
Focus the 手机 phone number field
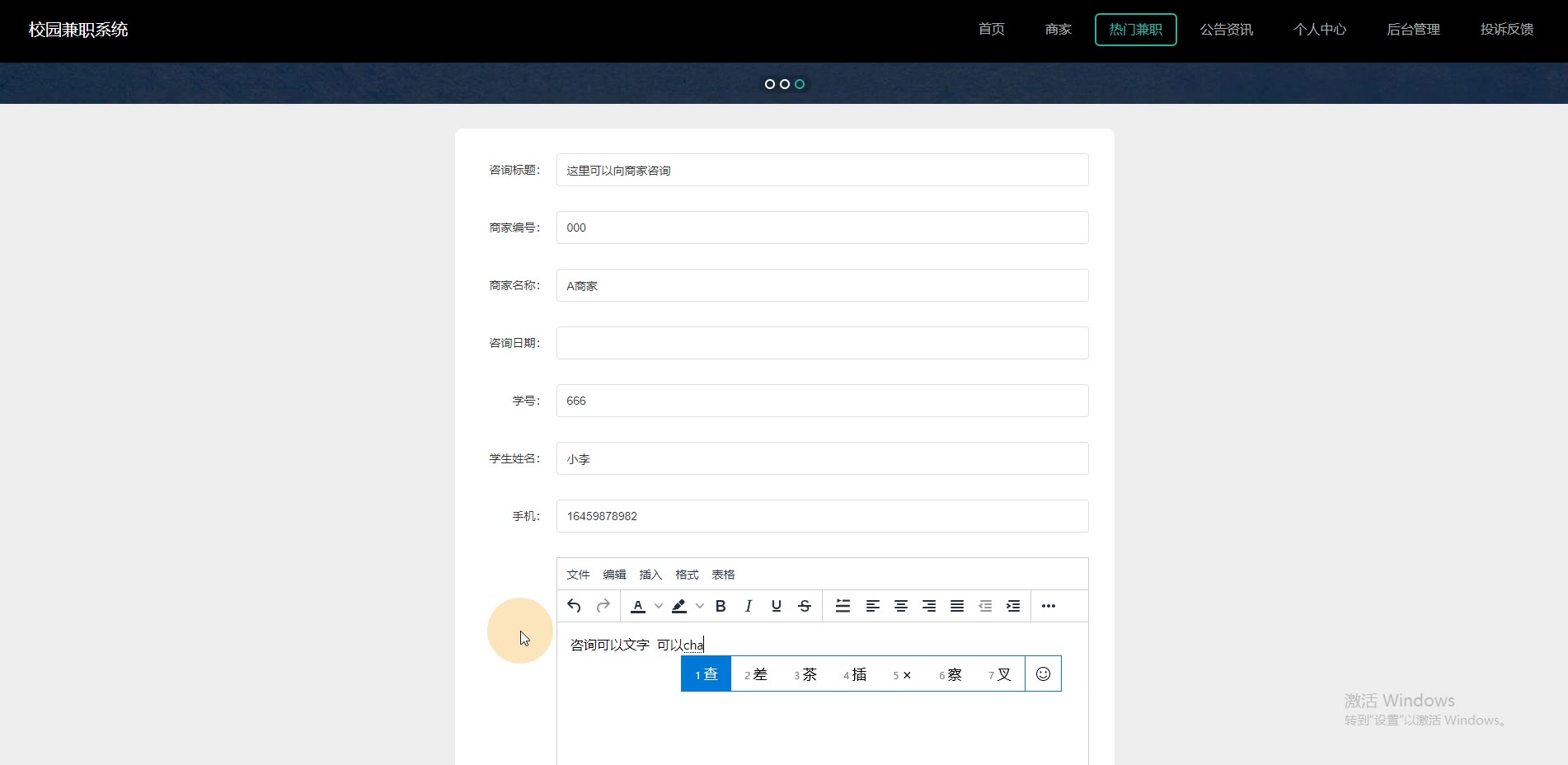click(823, 516)
